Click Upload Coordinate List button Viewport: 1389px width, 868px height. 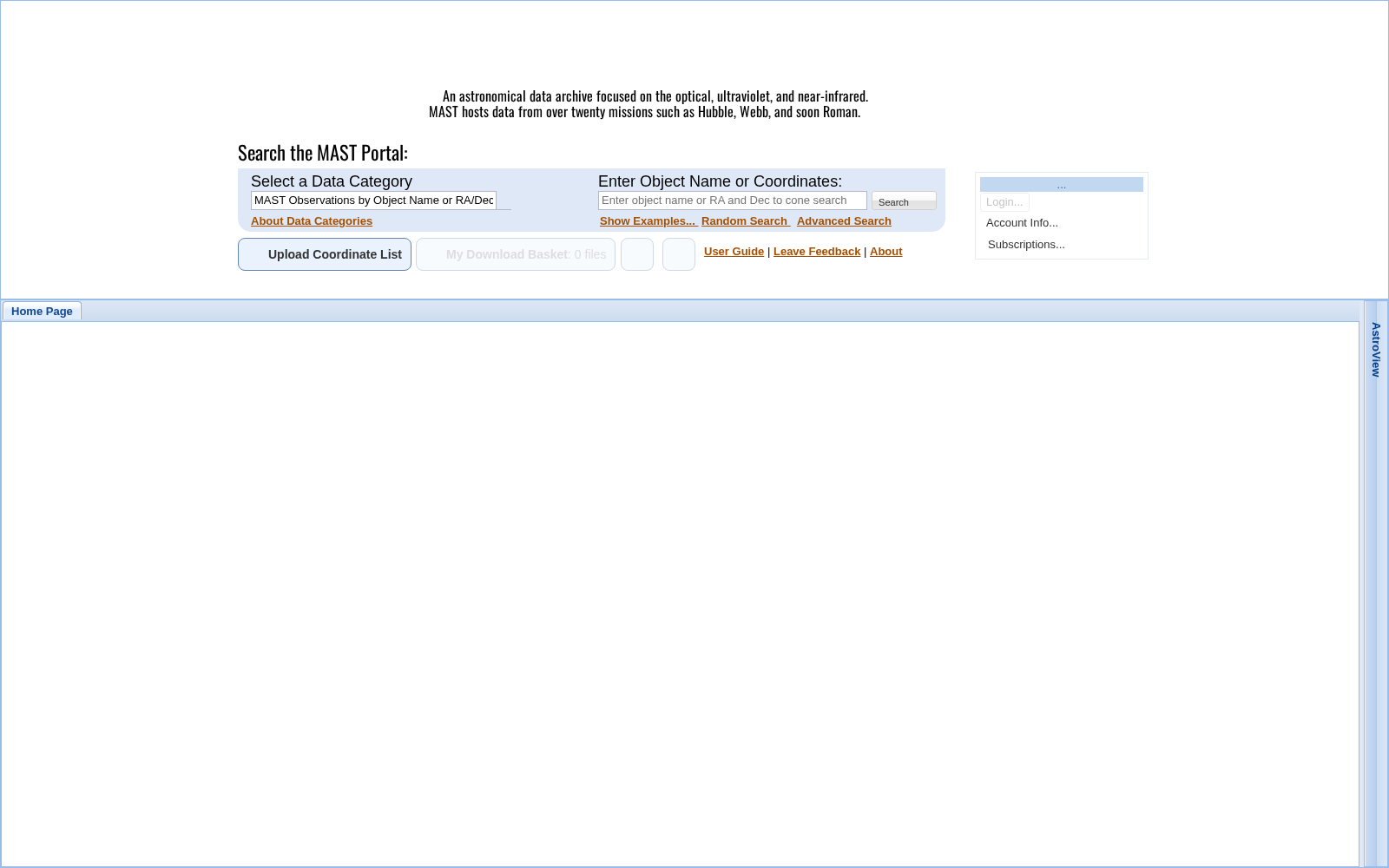click(325, 254)
